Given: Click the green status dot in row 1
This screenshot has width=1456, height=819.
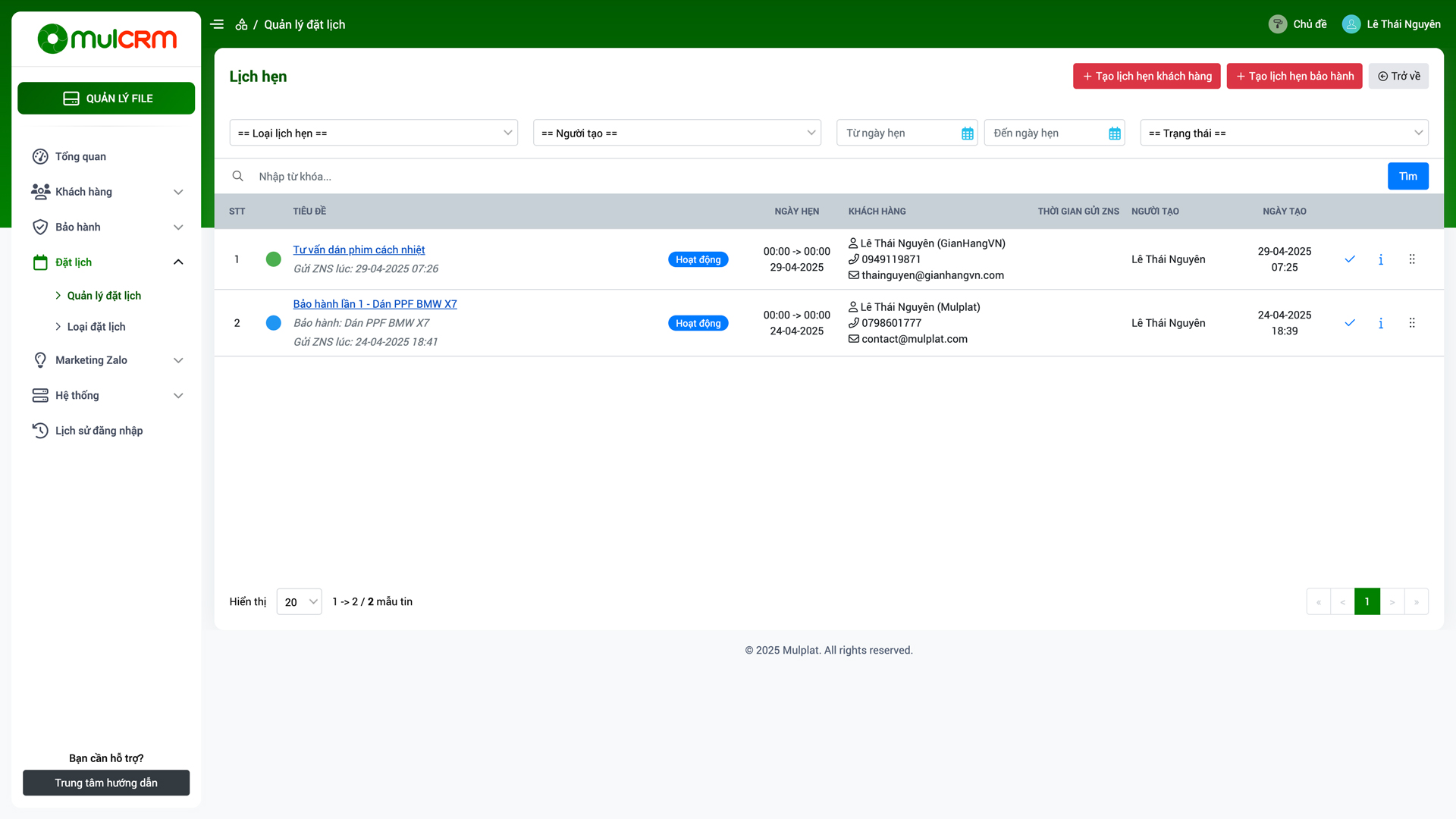Looking at the screenshot, I should (x=274, y=259).
